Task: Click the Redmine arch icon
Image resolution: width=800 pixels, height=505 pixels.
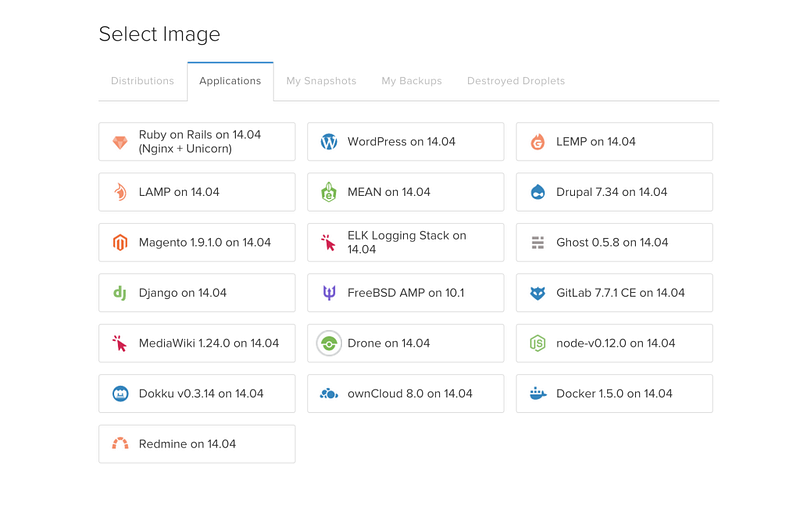Action: (120, 444)
